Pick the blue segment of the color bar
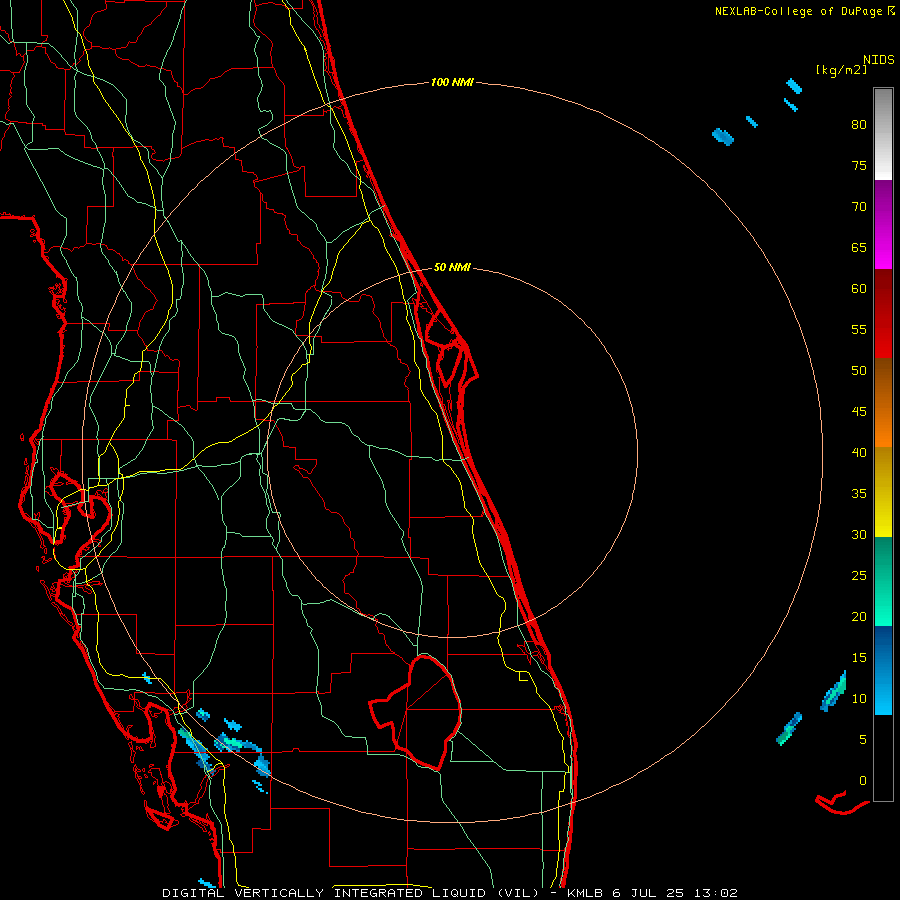Screen dimensions: 900x900 (x=883, y=670)
